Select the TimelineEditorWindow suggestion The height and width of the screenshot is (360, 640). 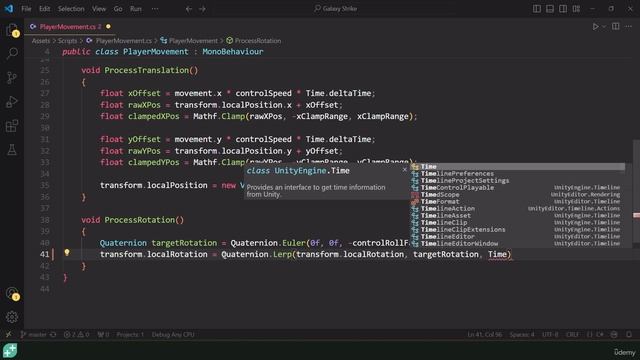pyautogui.click(x=518, y=244)
